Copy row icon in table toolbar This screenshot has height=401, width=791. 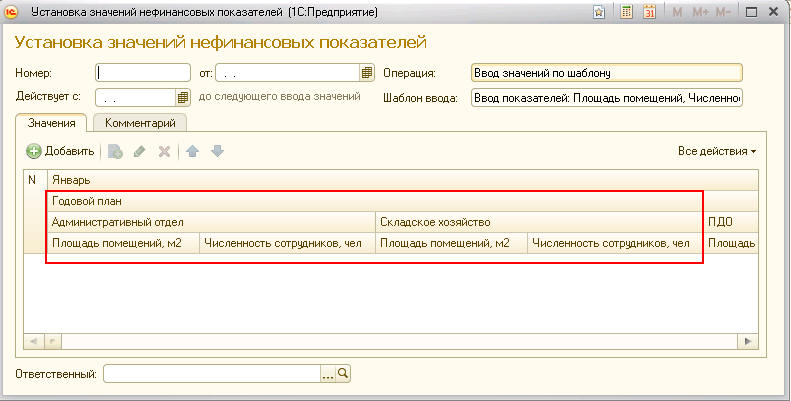click(116, 151)
